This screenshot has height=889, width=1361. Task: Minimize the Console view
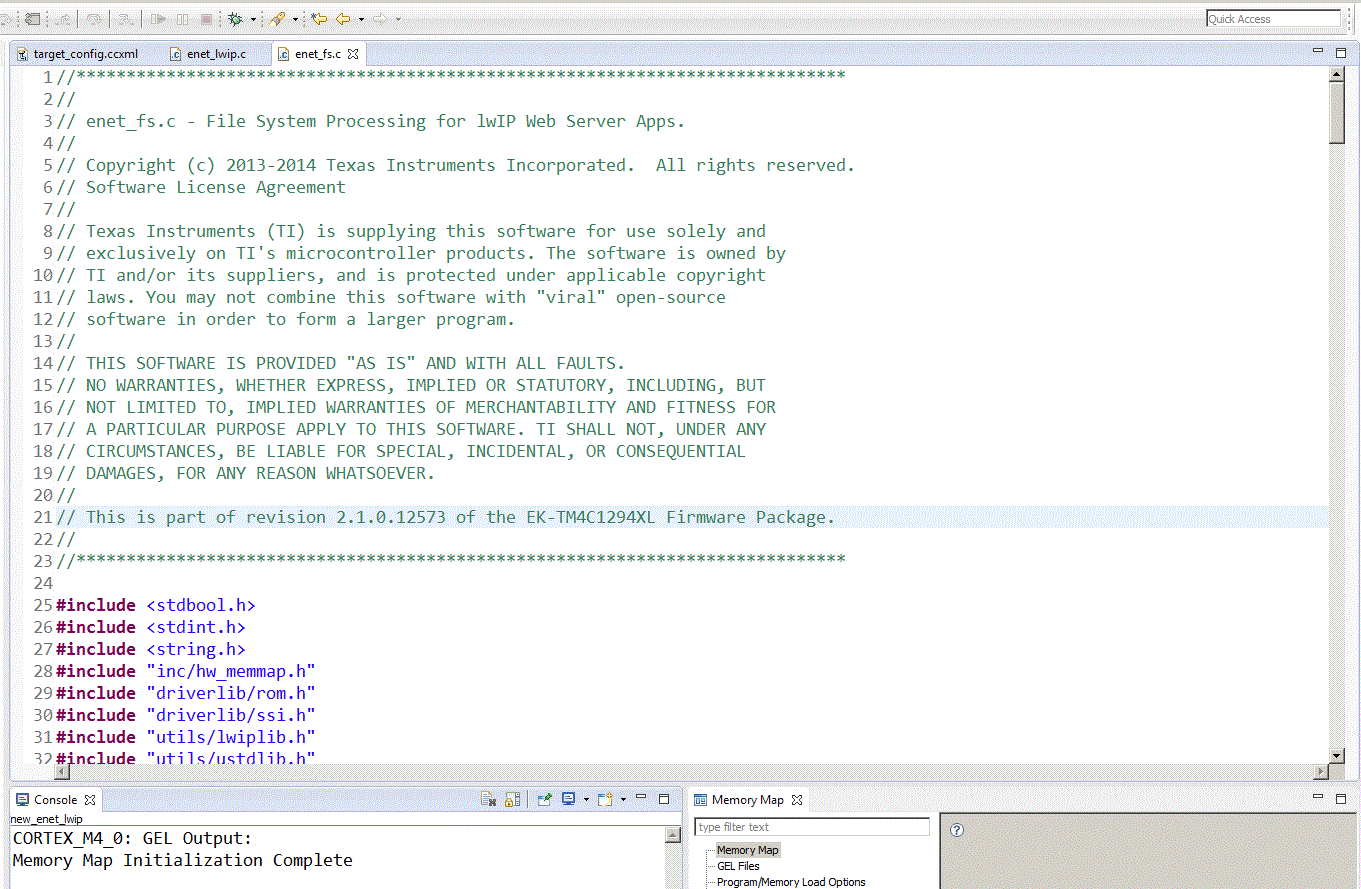pyautogui.click(x=641, y=798)
